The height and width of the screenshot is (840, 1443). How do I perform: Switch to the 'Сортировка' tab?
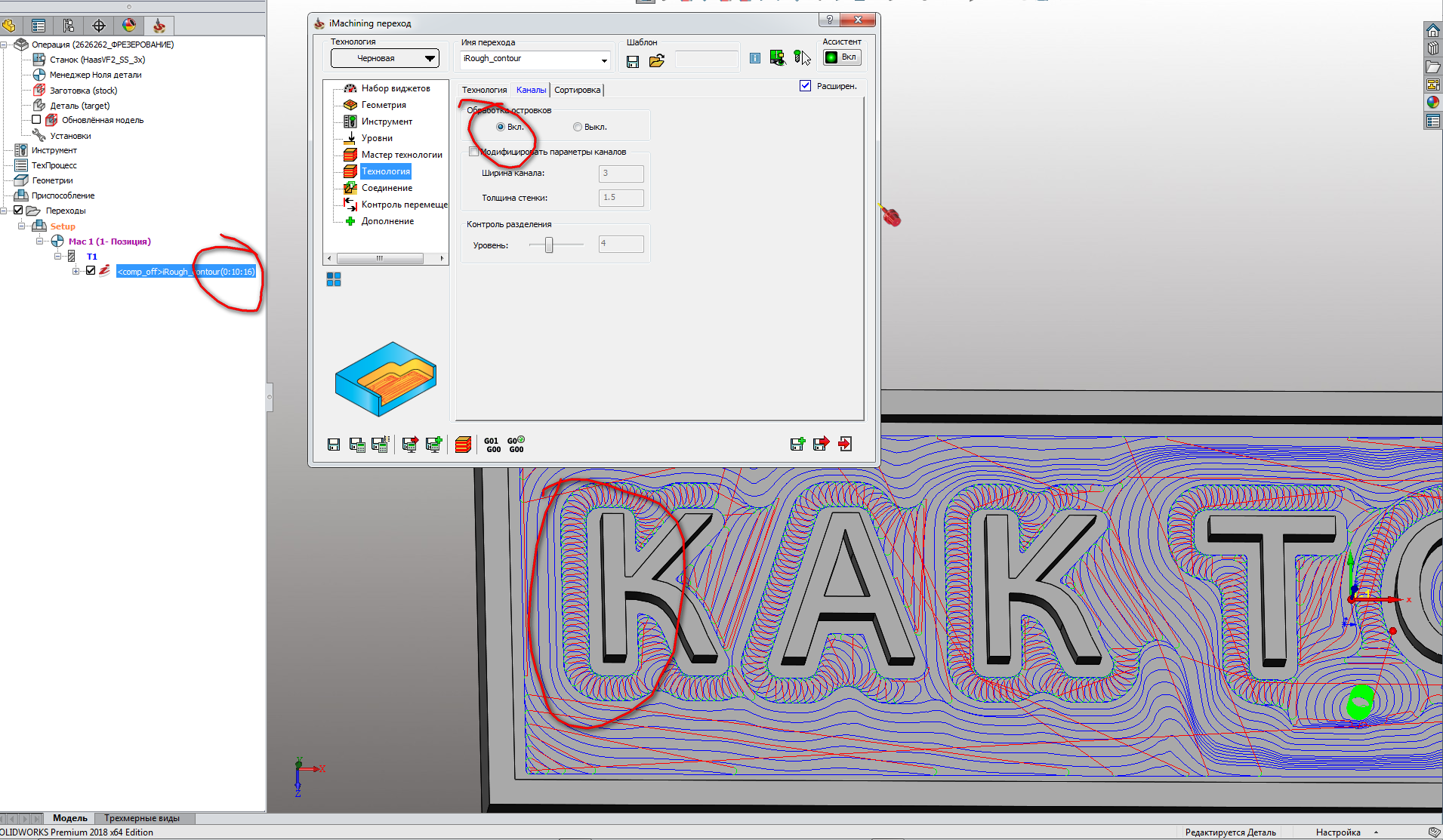(577, 90)
